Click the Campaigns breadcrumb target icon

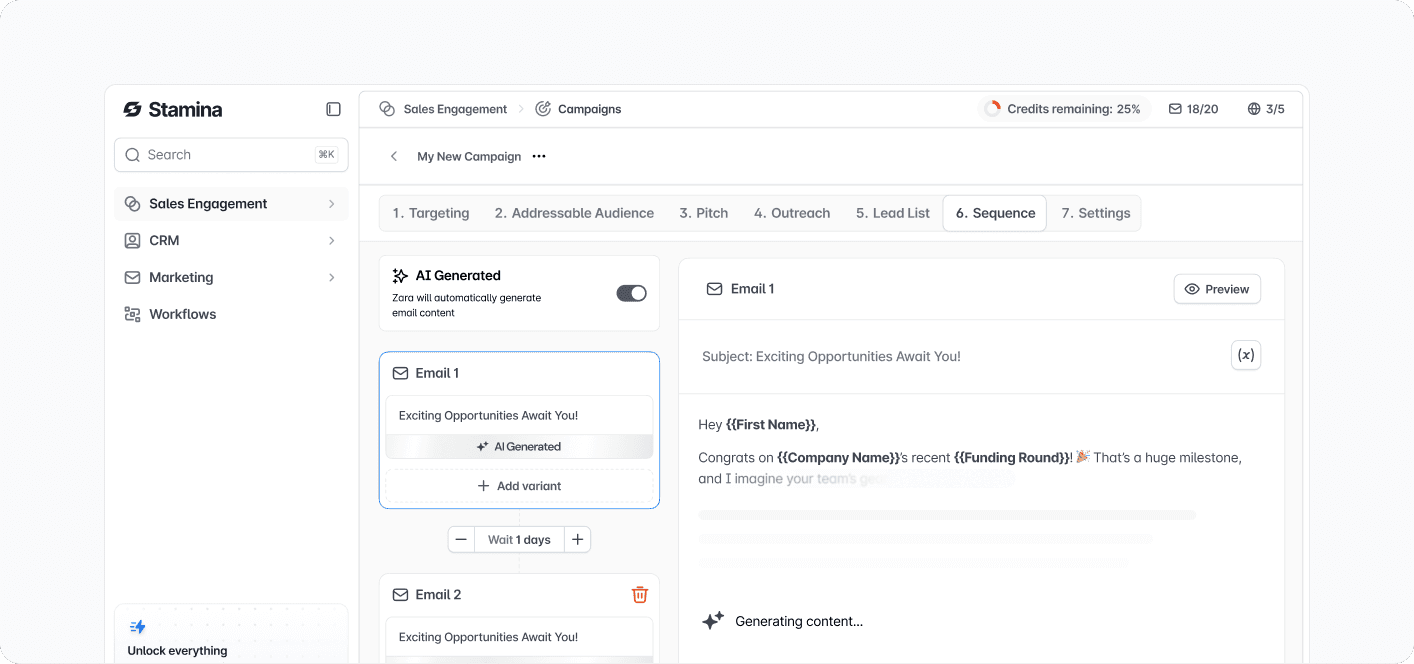543,109
